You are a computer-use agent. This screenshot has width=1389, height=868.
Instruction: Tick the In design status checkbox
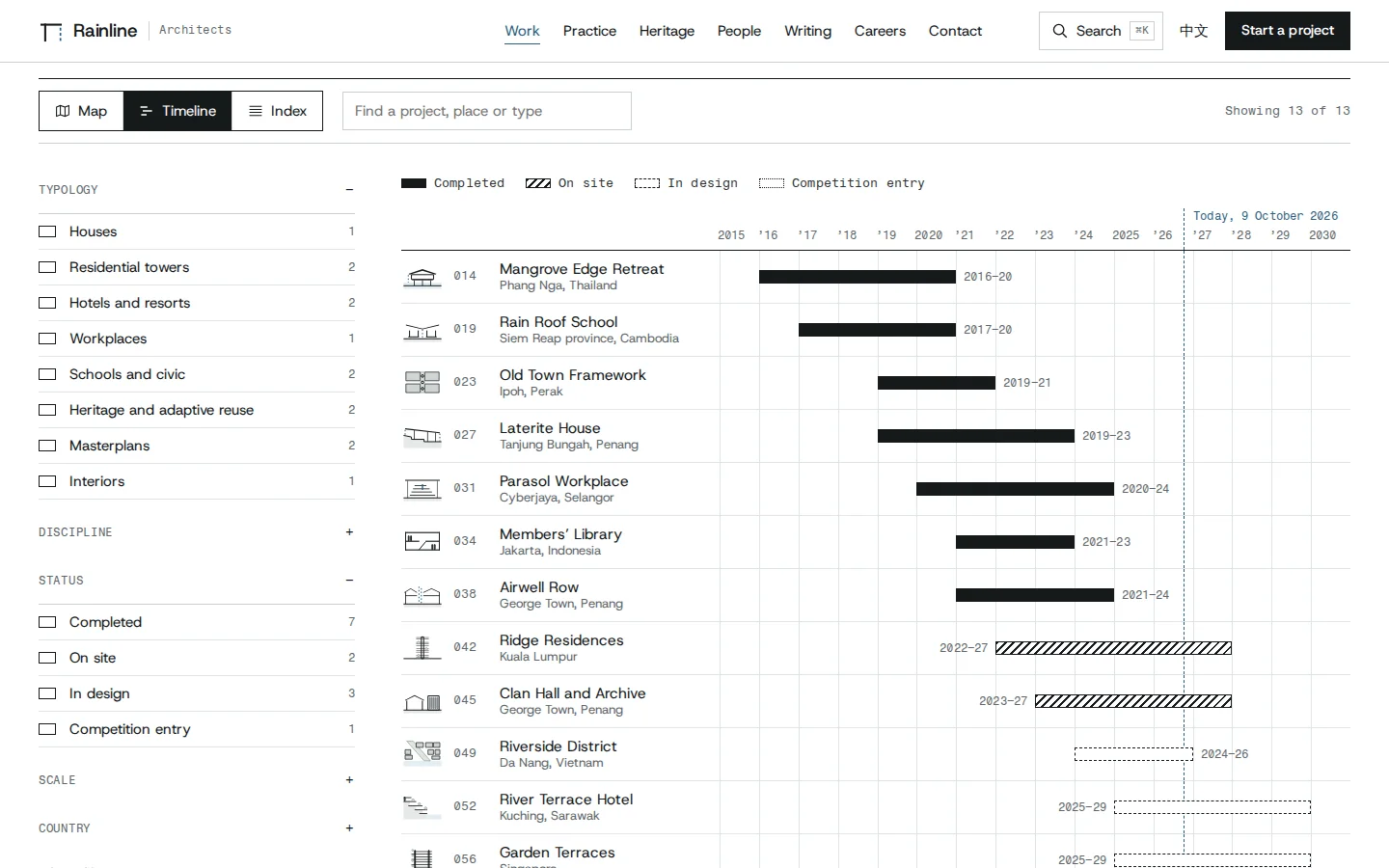point(47,693)
